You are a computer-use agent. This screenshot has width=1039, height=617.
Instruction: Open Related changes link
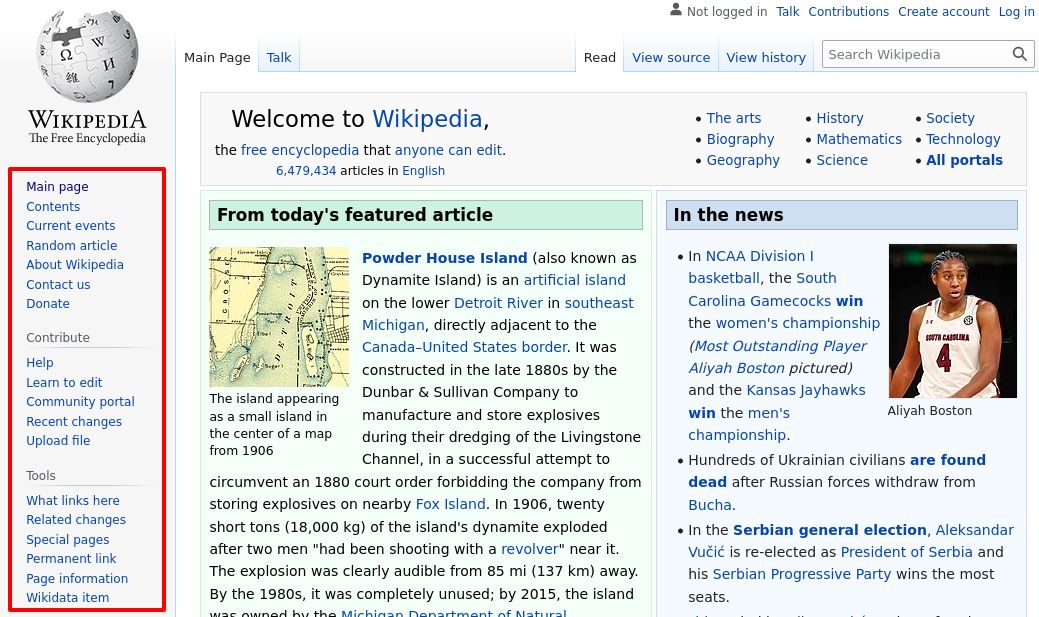point(76,520)
